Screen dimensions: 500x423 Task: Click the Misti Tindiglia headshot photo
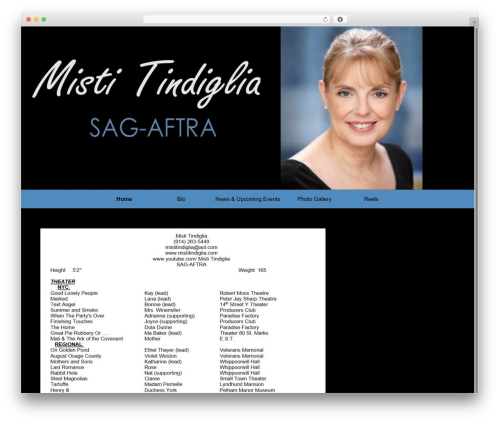tap(351, 108)
